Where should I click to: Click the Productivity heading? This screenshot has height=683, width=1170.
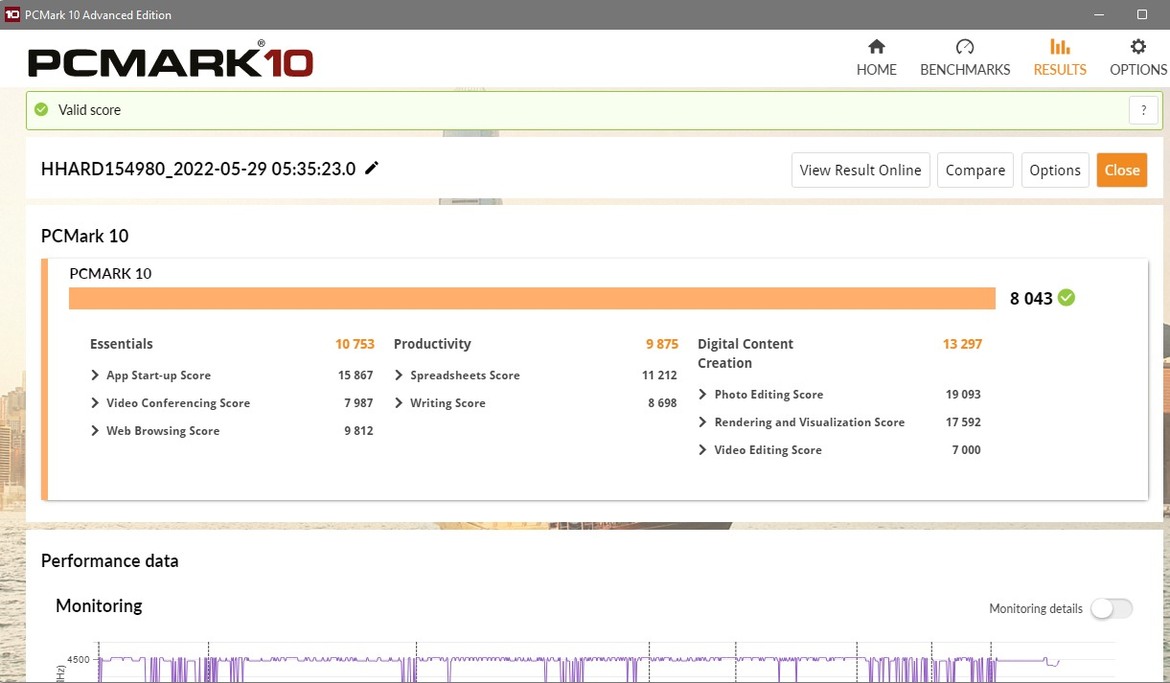pos(432,344)
